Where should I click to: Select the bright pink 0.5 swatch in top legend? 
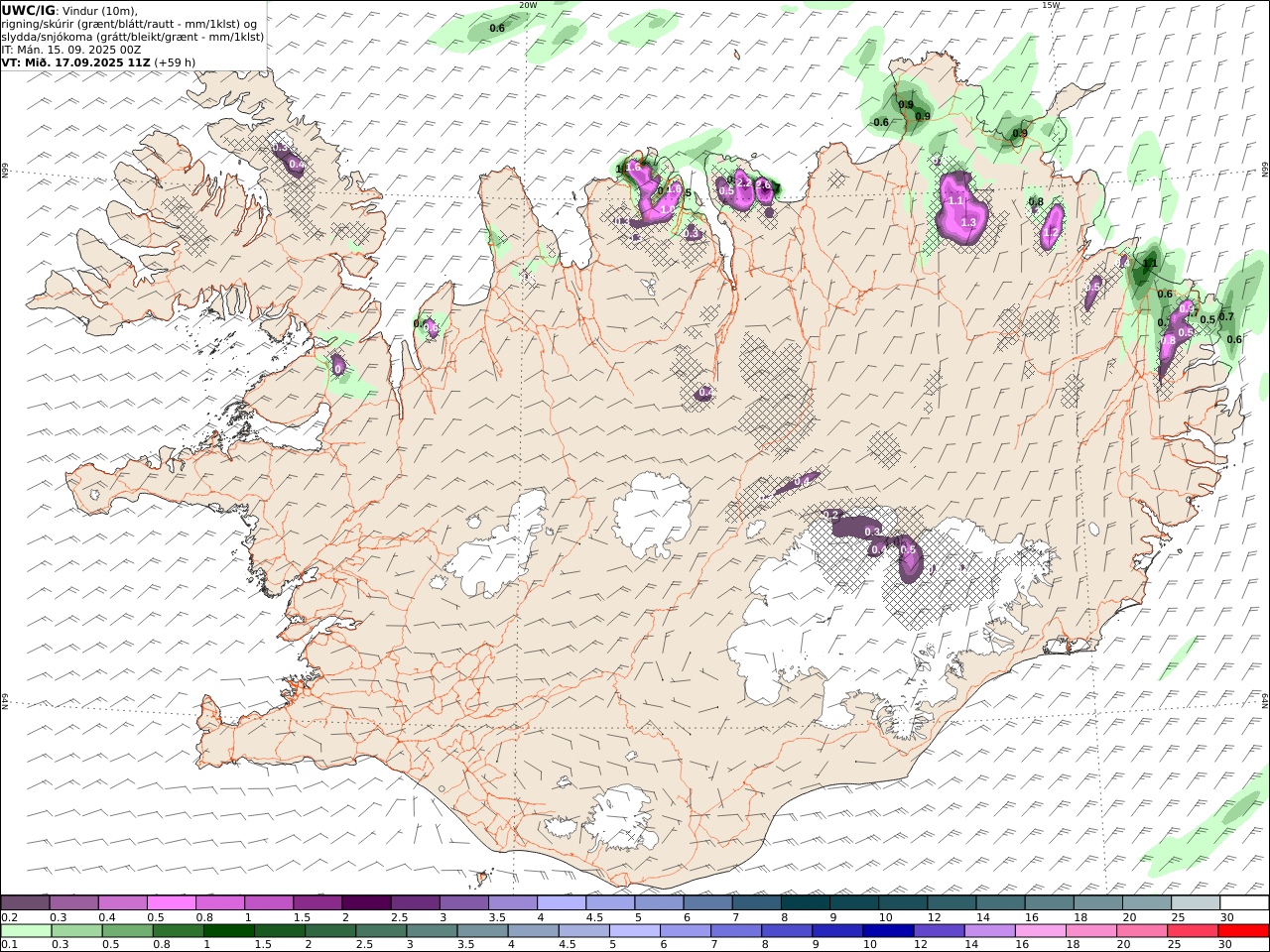click(172, 902)
